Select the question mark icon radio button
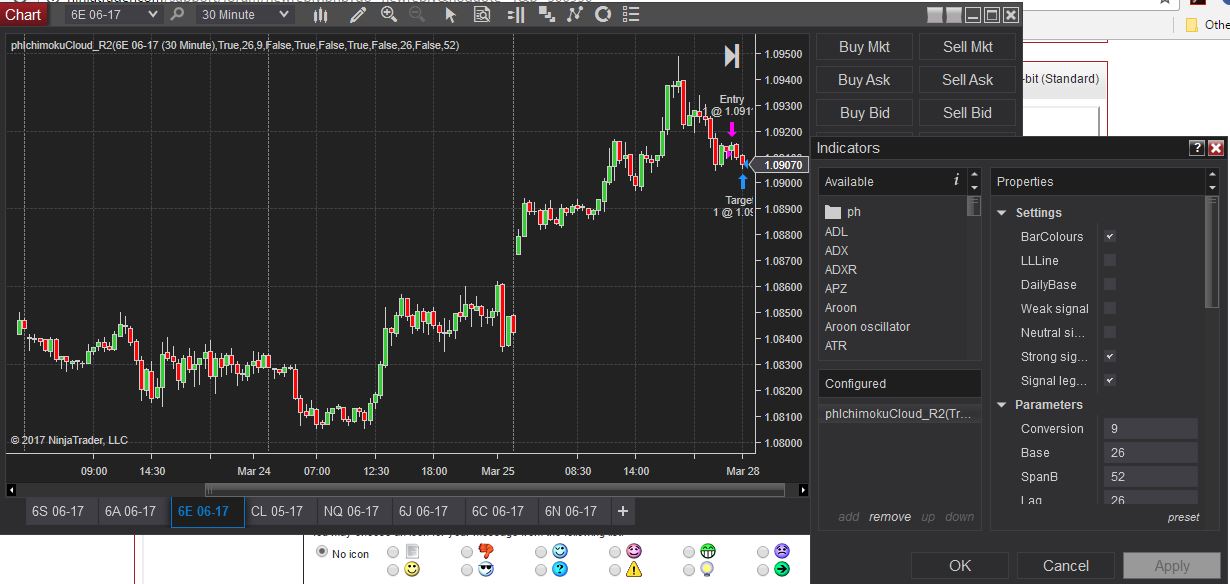Screen dimensions: 1230x584 pos(542,569)
